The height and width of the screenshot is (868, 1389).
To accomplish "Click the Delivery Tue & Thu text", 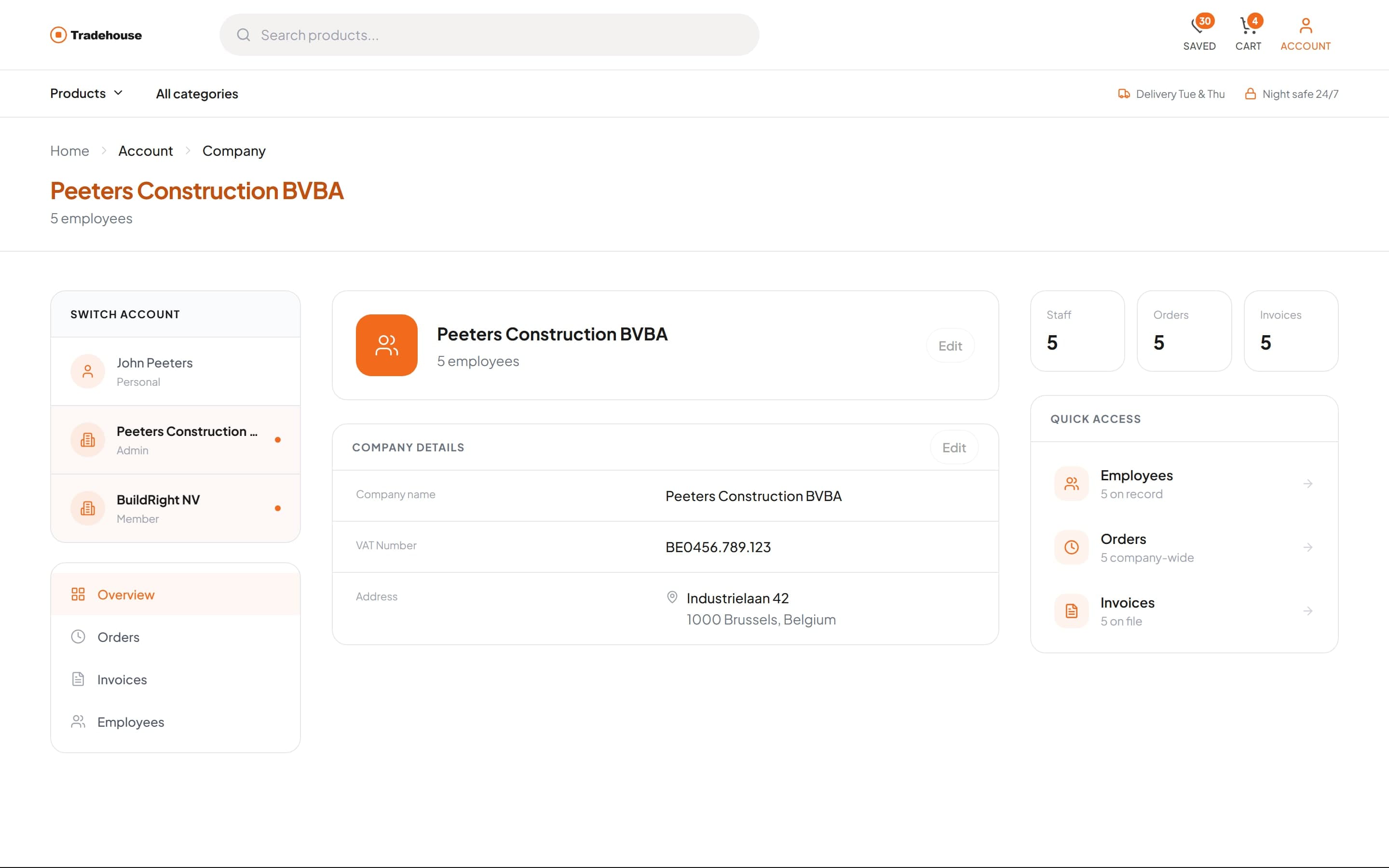I will coord(1180,94).
